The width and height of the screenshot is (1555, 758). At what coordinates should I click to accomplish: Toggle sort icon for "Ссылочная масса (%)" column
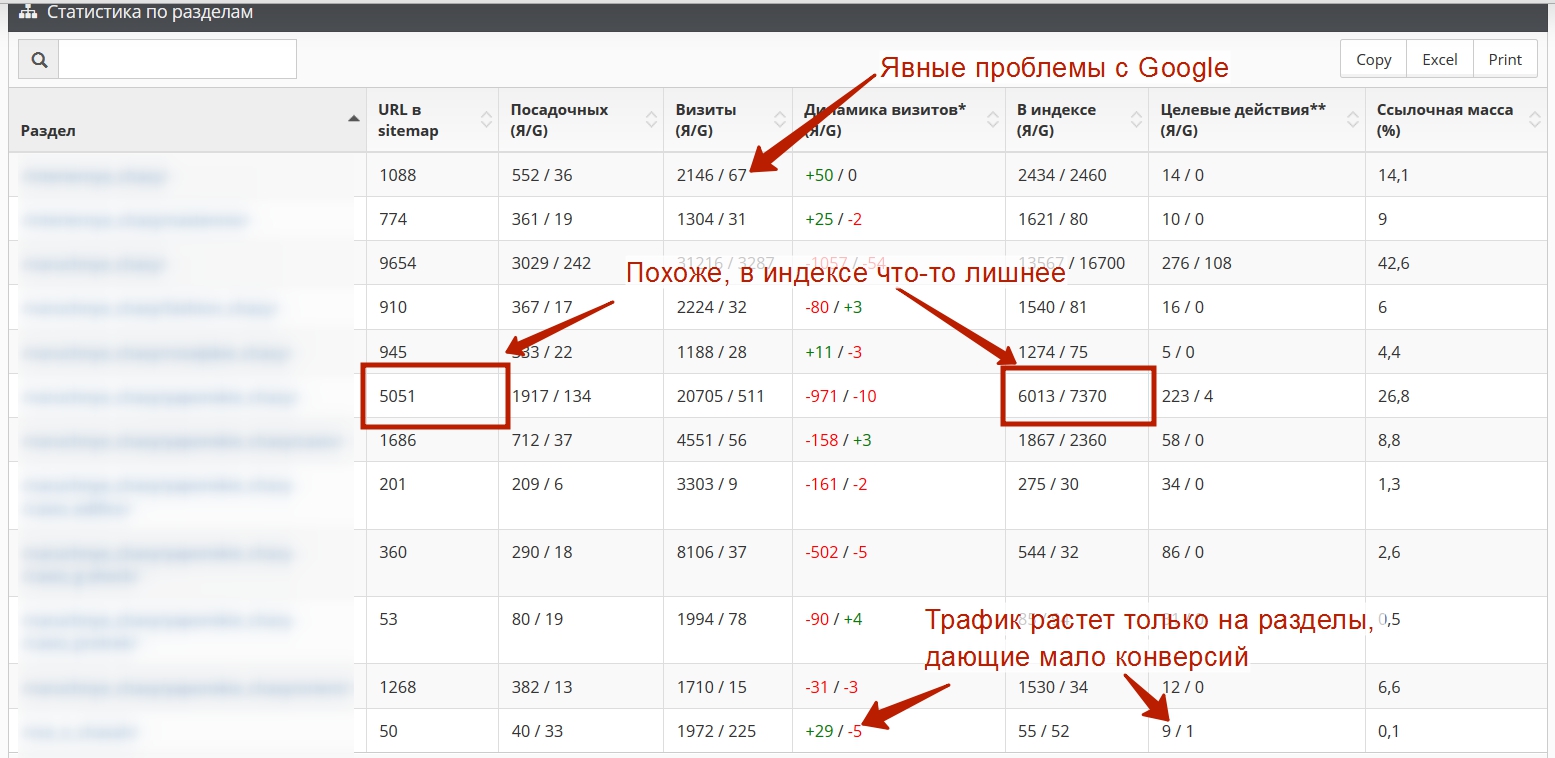[1535, 120]
